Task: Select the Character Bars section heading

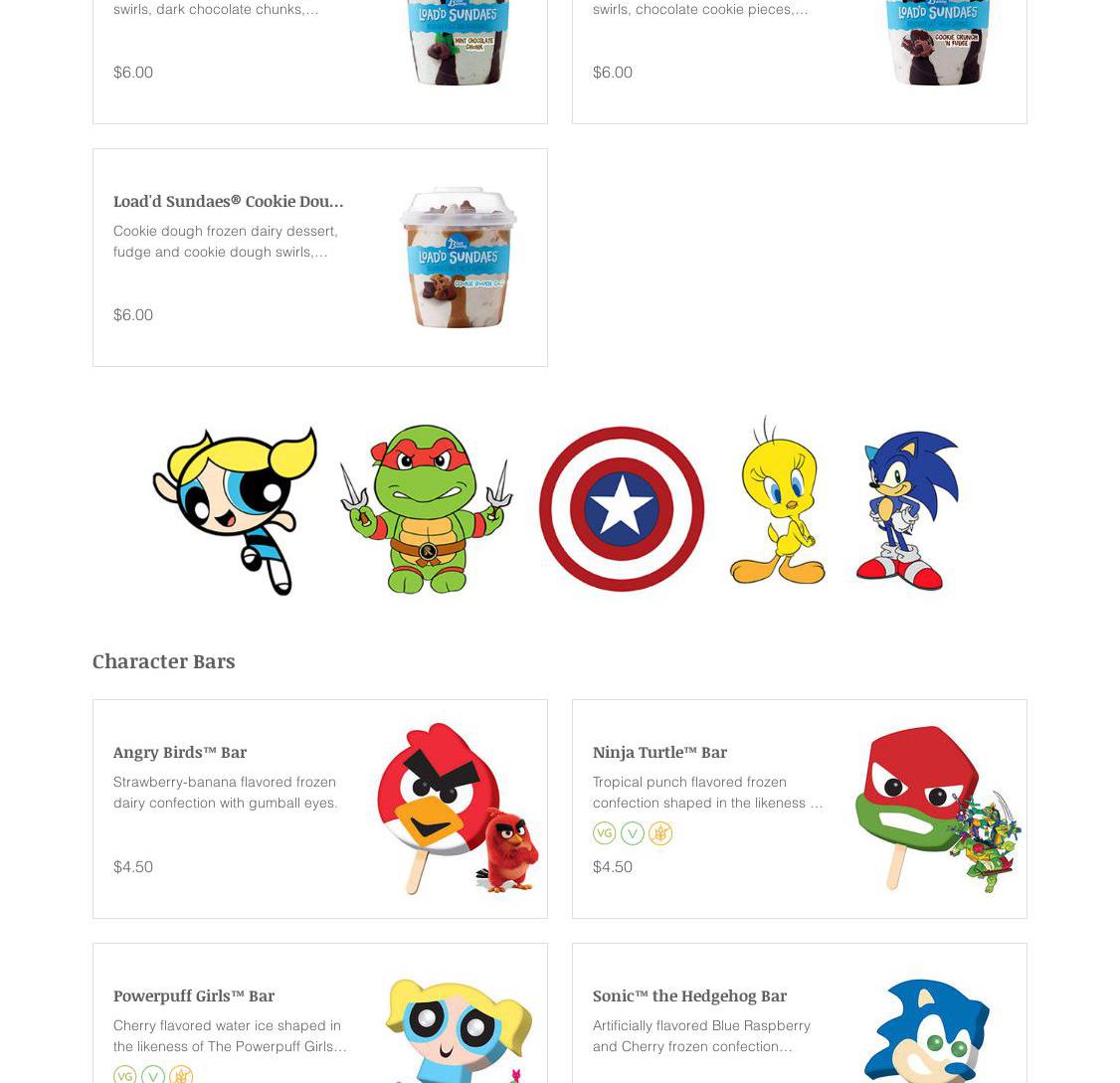Action: 163,661
